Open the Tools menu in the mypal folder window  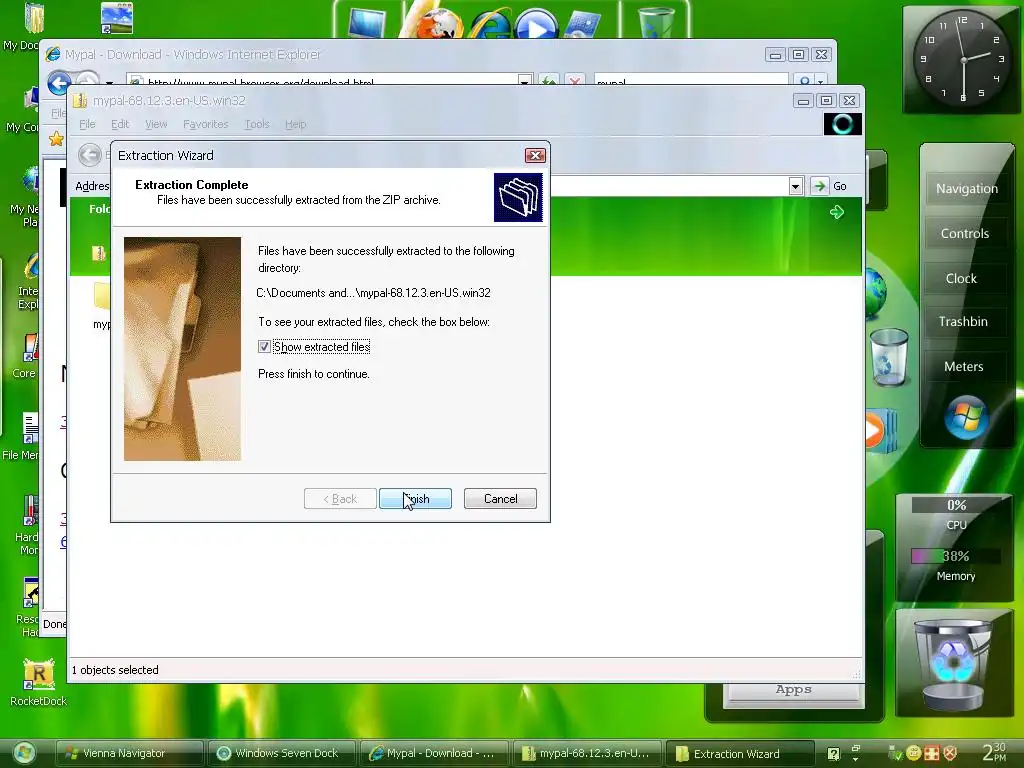coord(257,124)
